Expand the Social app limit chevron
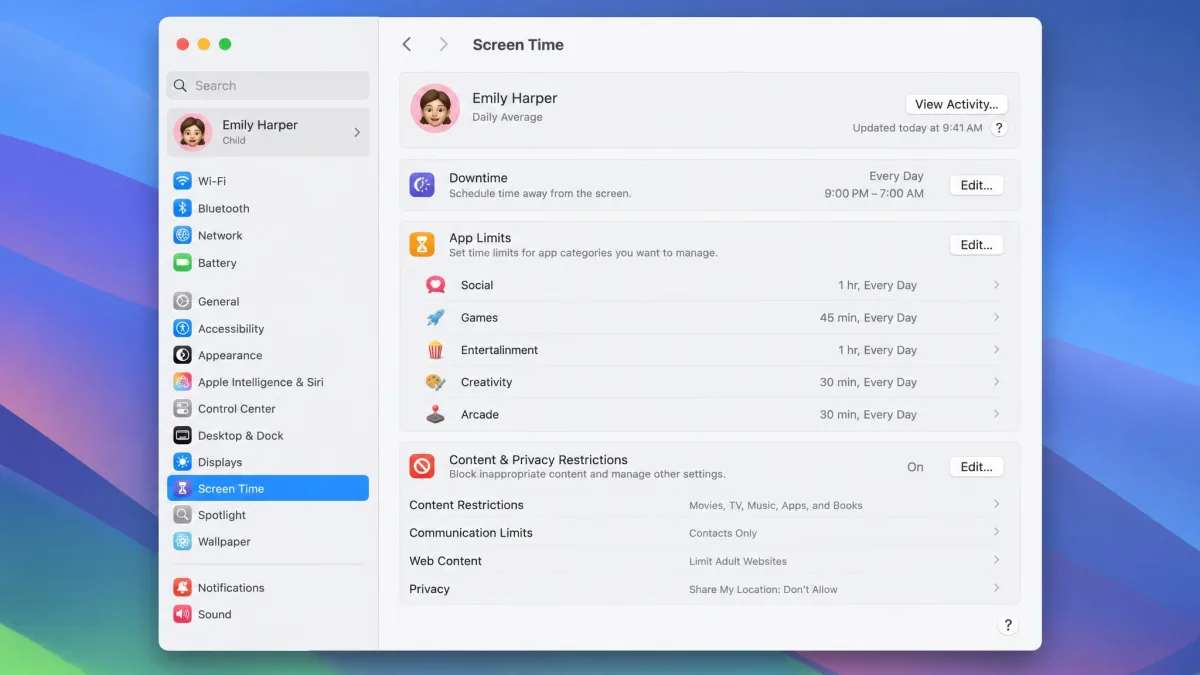Image resolution: width=1200 pixels, height=675 pixels. coord(997,285)
